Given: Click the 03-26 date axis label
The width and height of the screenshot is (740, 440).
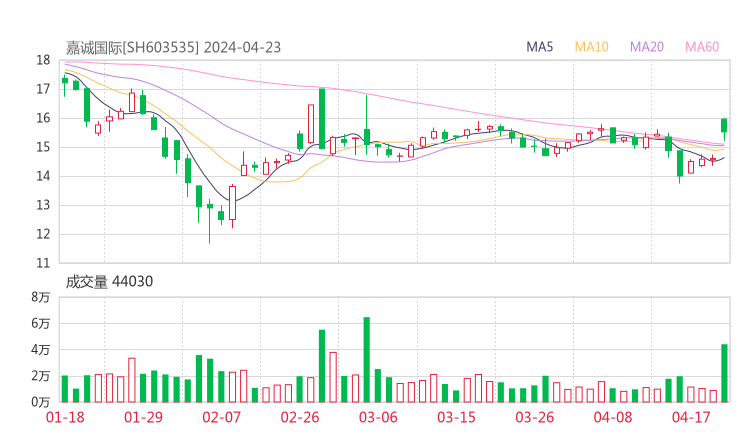Looking at the screenshot, I should click(x=535, y=417).
